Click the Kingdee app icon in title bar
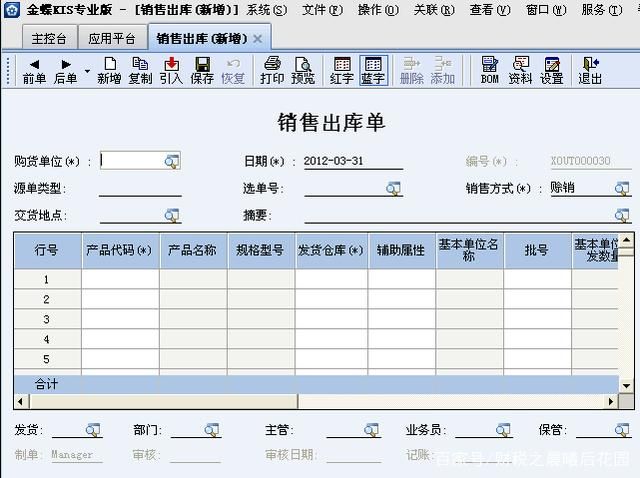 pyautogui.click(x=11, y=9)
